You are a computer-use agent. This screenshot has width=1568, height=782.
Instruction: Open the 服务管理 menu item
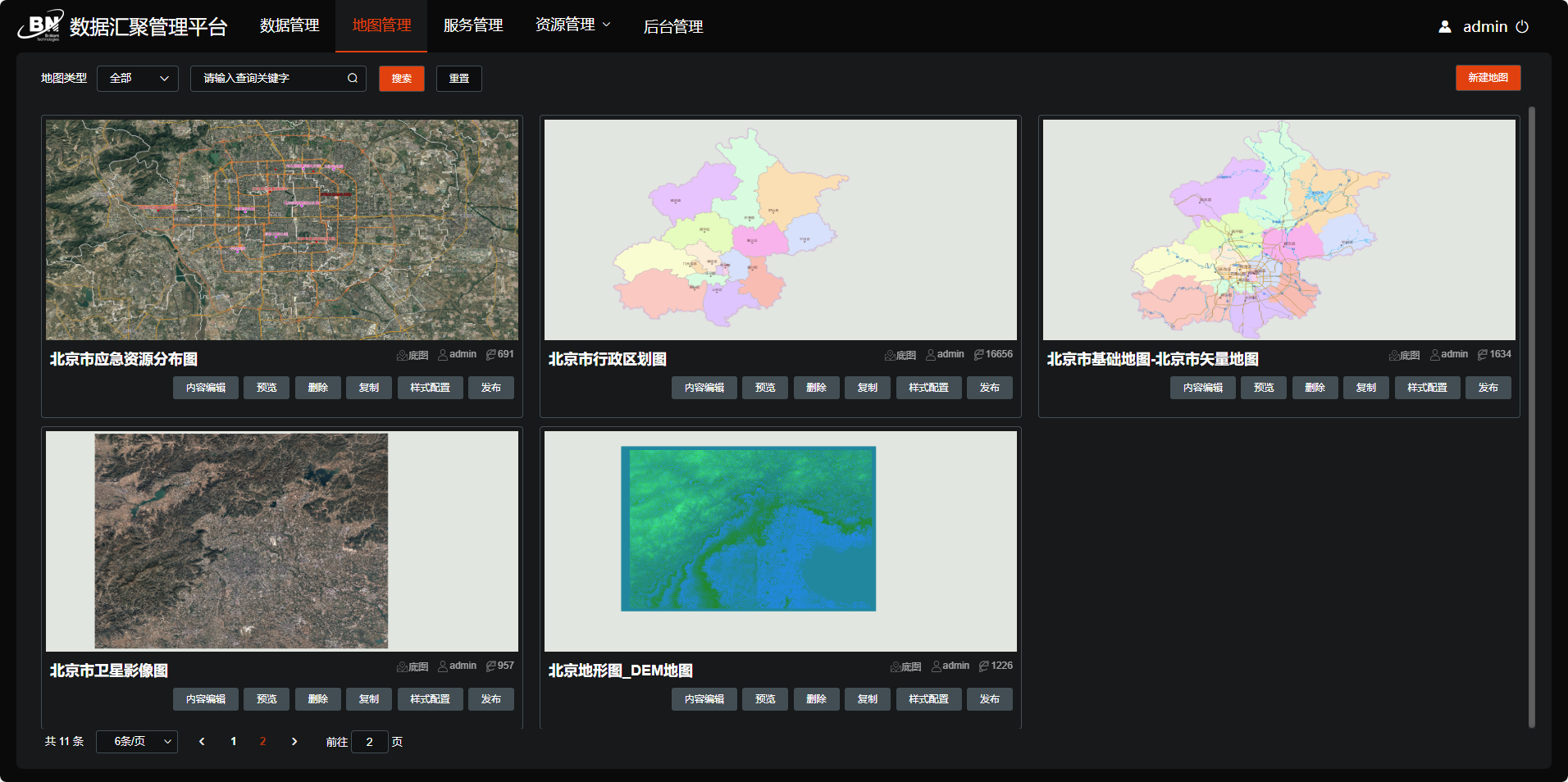coord(473,25)
